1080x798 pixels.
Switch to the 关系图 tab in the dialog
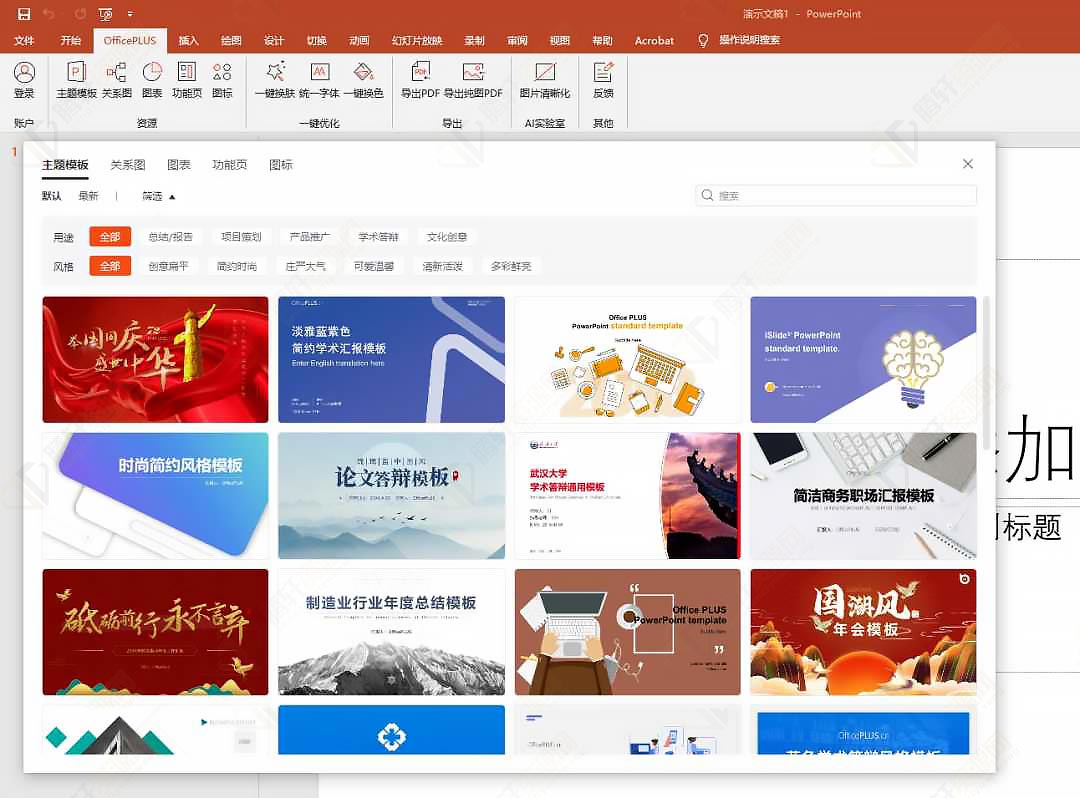(127, 163)
